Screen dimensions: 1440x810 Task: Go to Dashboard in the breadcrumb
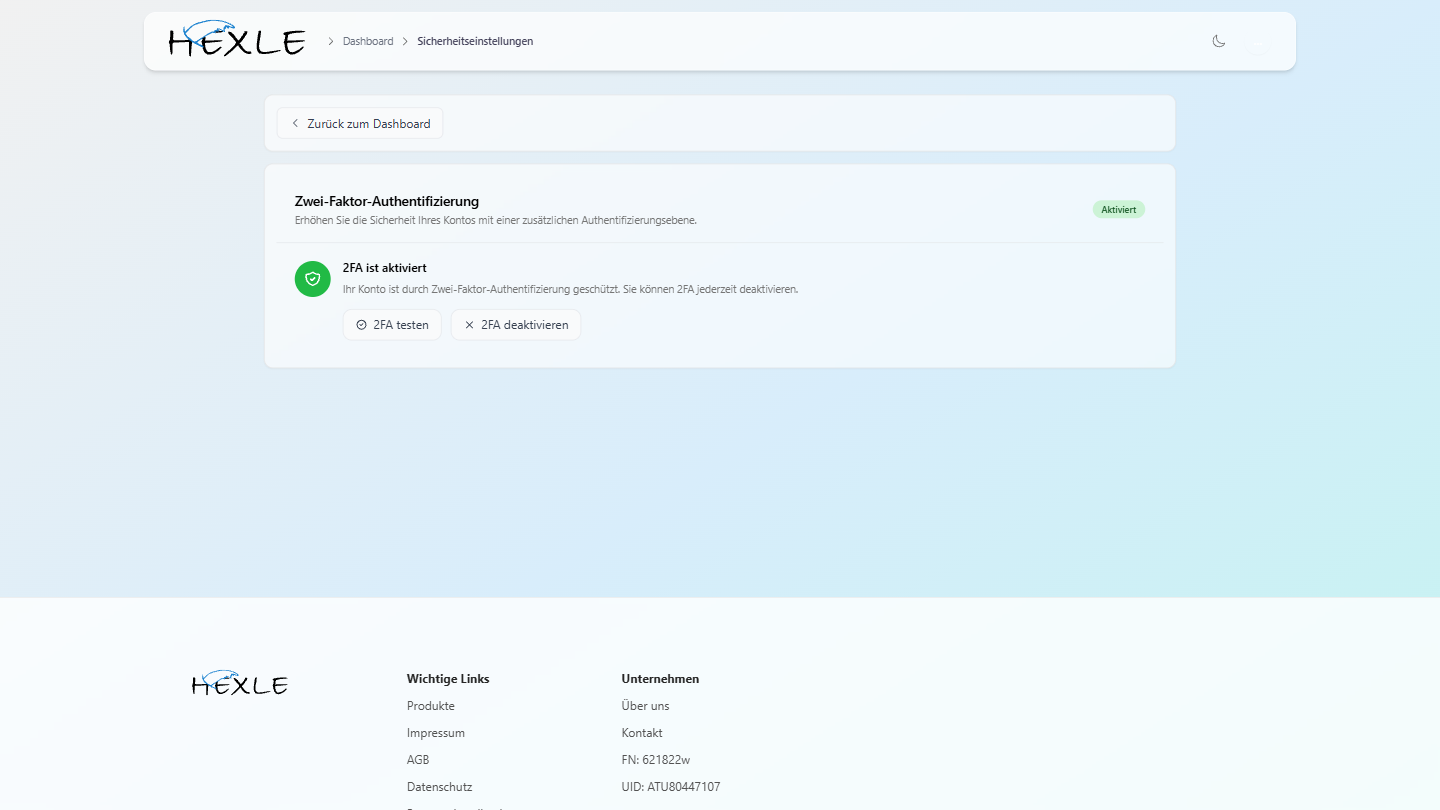[x=368, y=41]
